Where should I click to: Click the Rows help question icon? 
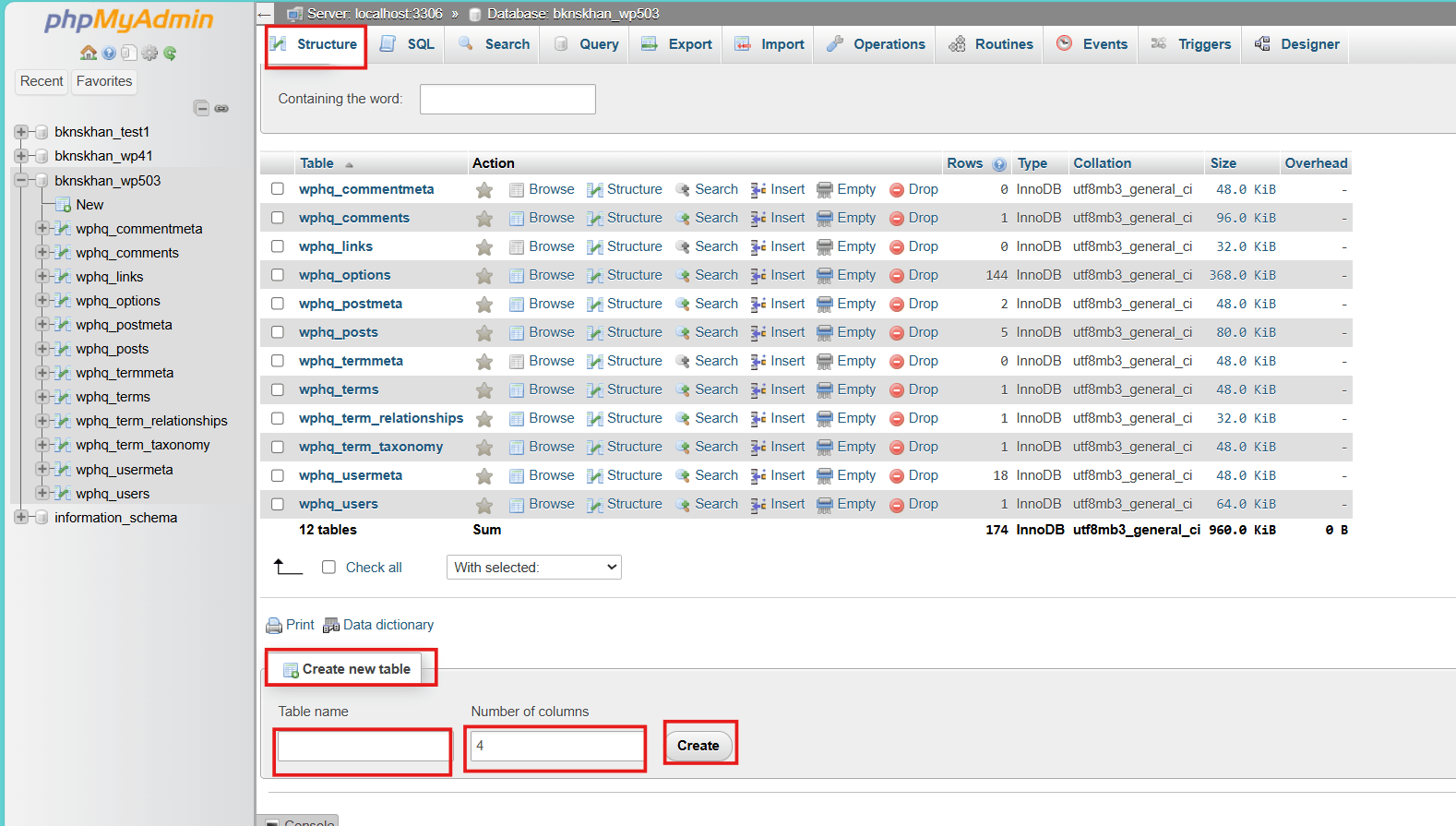click(999, 164)
